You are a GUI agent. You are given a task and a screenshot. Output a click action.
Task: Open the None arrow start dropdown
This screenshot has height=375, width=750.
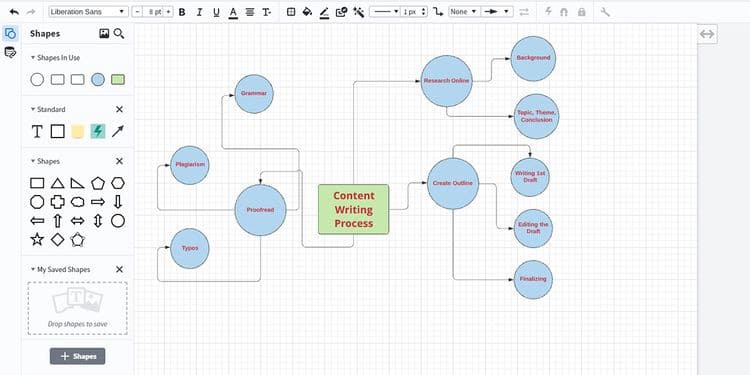click(463, 12)
